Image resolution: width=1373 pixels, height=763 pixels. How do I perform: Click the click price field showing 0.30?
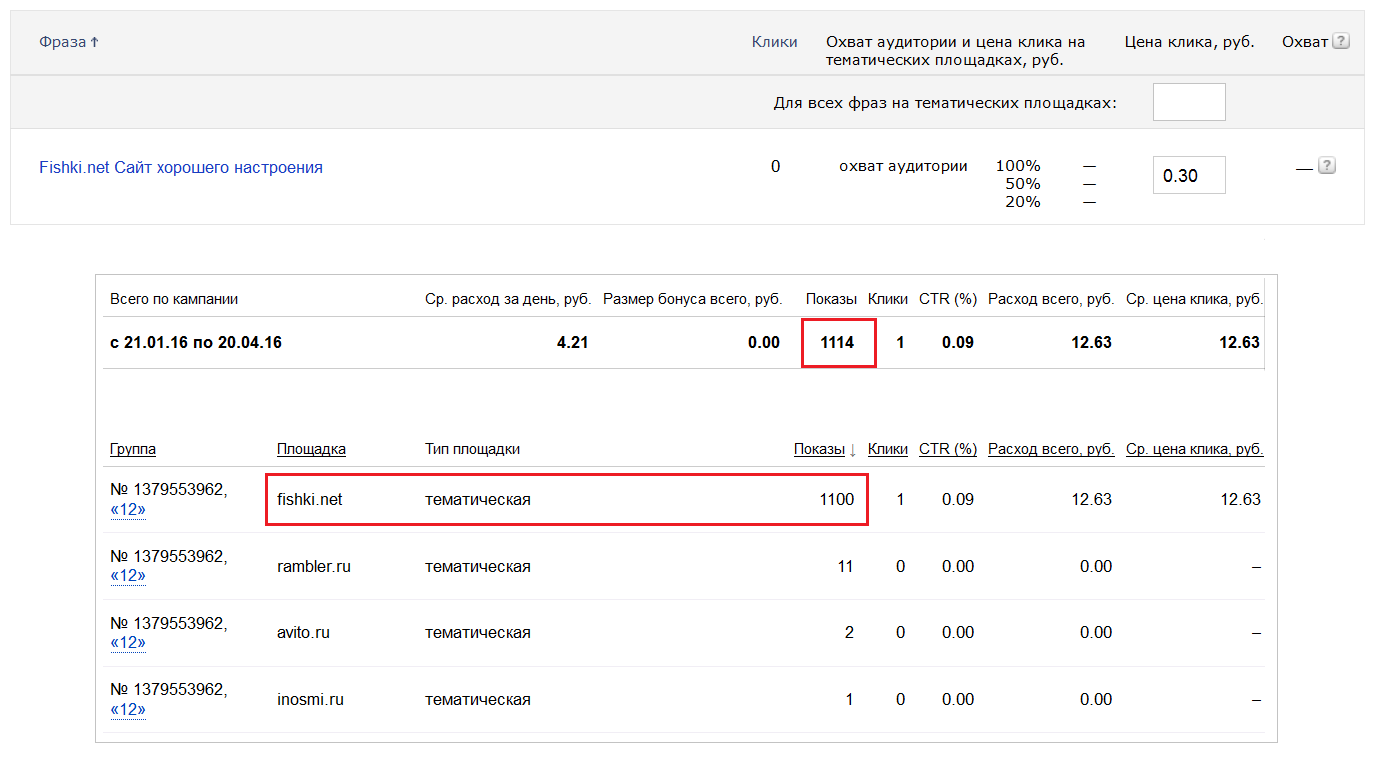[1188, 175]
